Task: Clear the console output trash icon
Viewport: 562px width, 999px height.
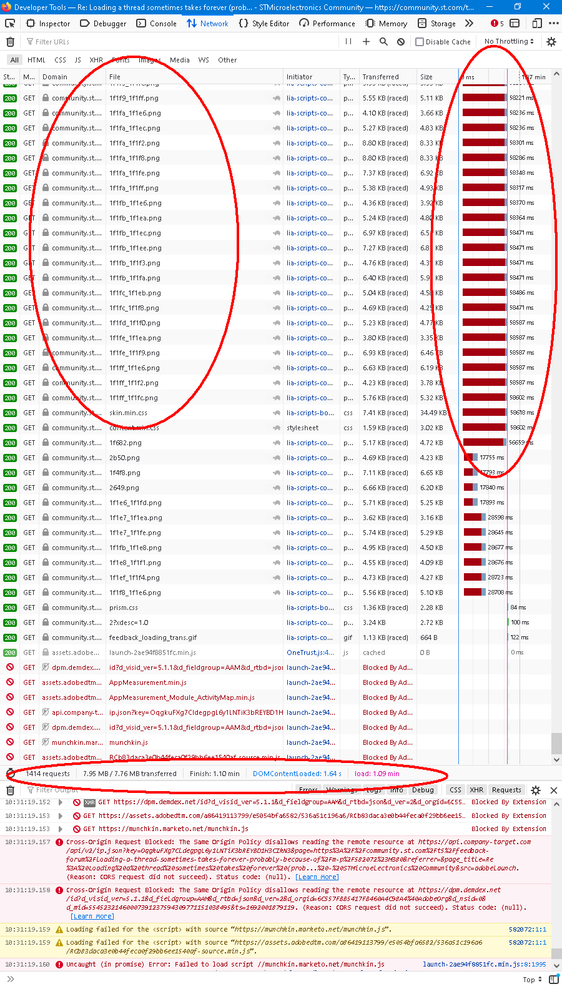Action: coord(10,790)
